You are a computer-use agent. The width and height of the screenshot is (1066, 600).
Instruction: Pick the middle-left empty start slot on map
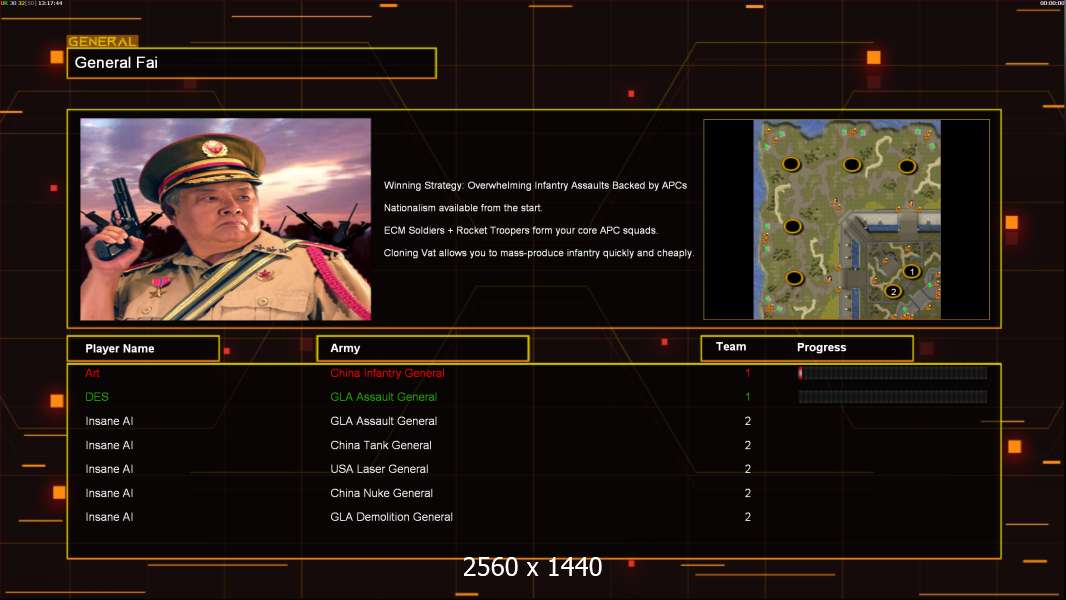(x=794, y=226)
